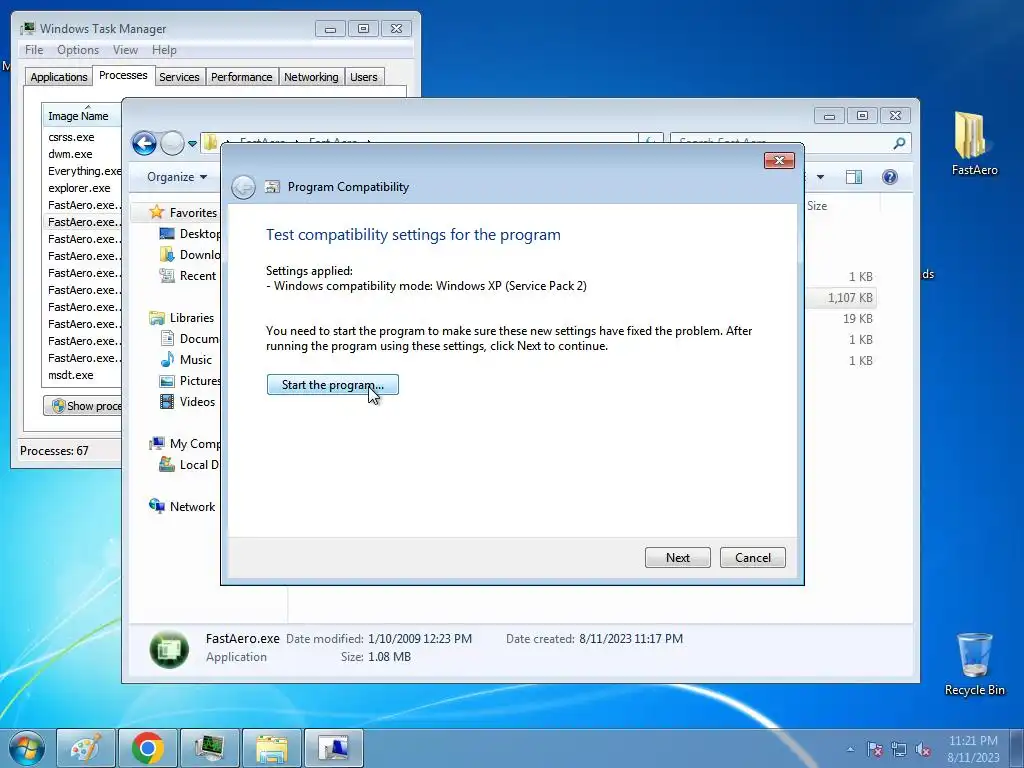Open Google Chrome from the taskbar

coord(148,748)
